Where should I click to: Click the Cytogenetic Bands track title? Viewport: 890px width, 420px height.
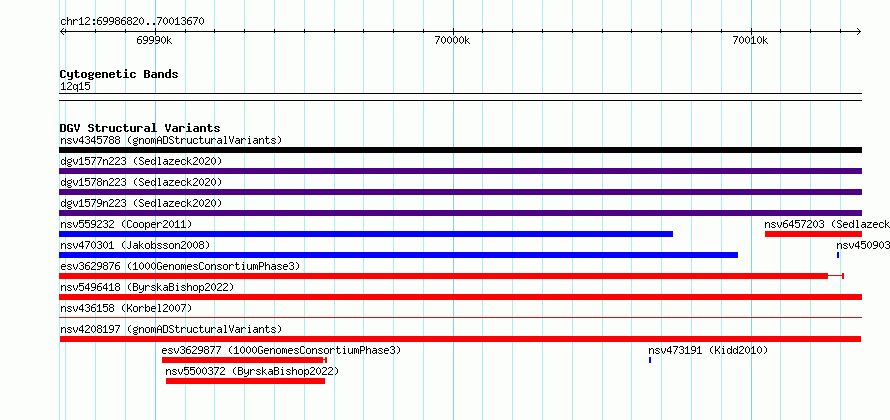click(x=119, y=74)
